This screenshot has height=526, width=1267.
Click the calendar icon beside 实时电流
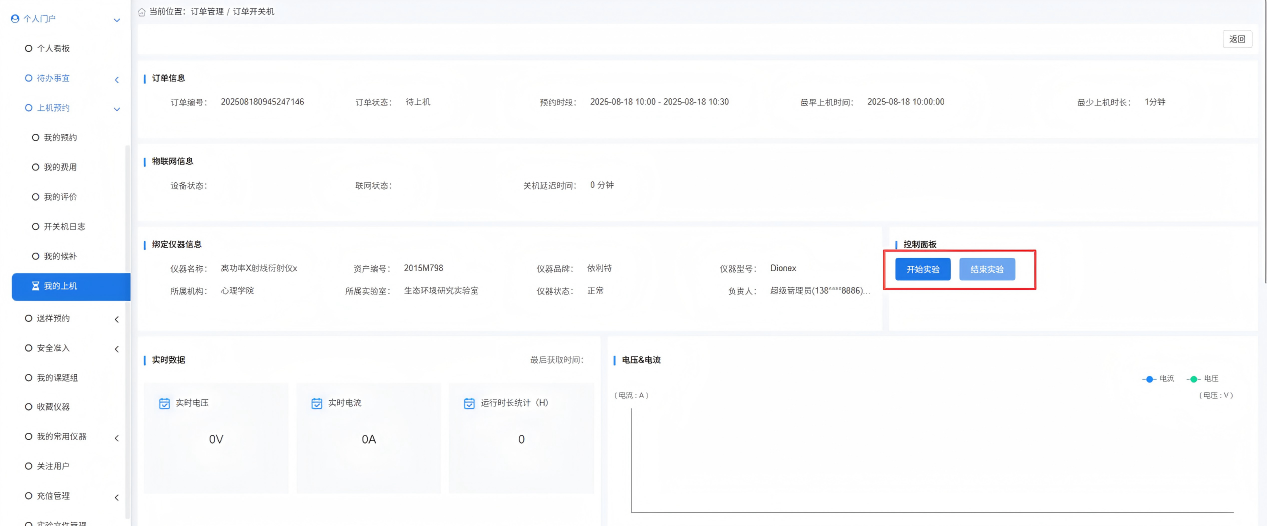(x=317, y=403)
